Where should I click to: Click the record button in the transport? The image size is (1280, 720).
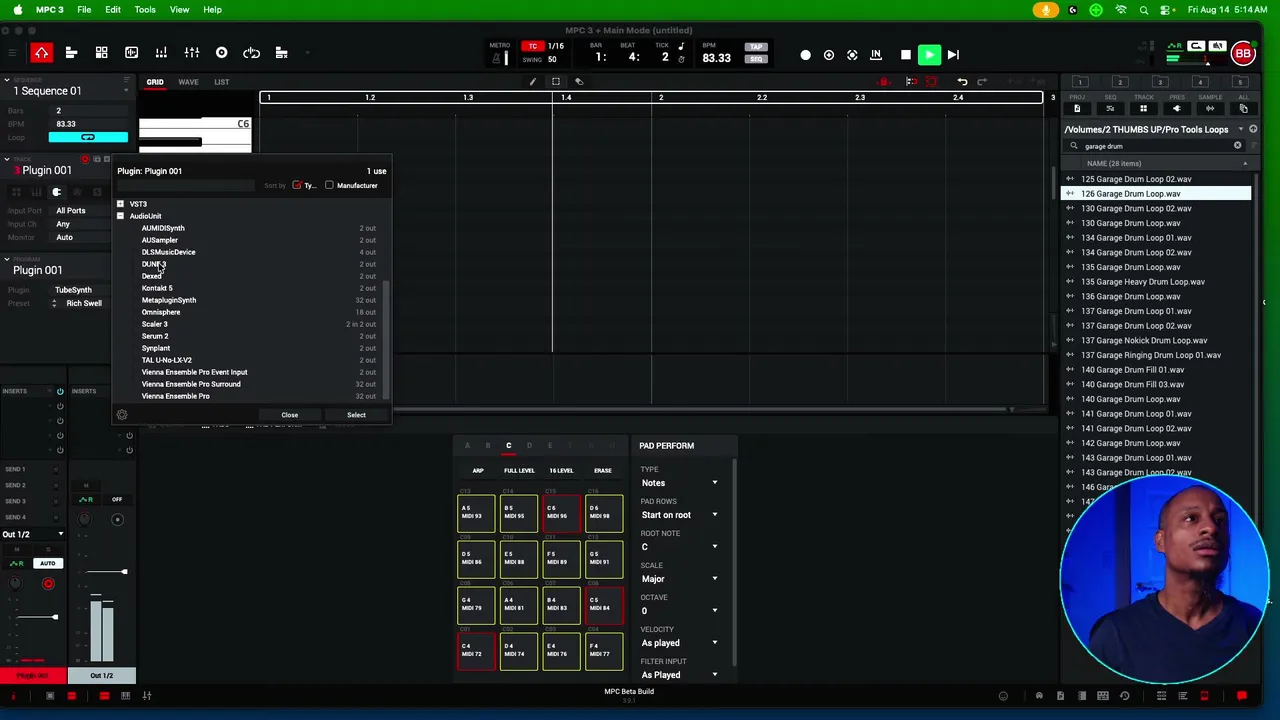805,55
